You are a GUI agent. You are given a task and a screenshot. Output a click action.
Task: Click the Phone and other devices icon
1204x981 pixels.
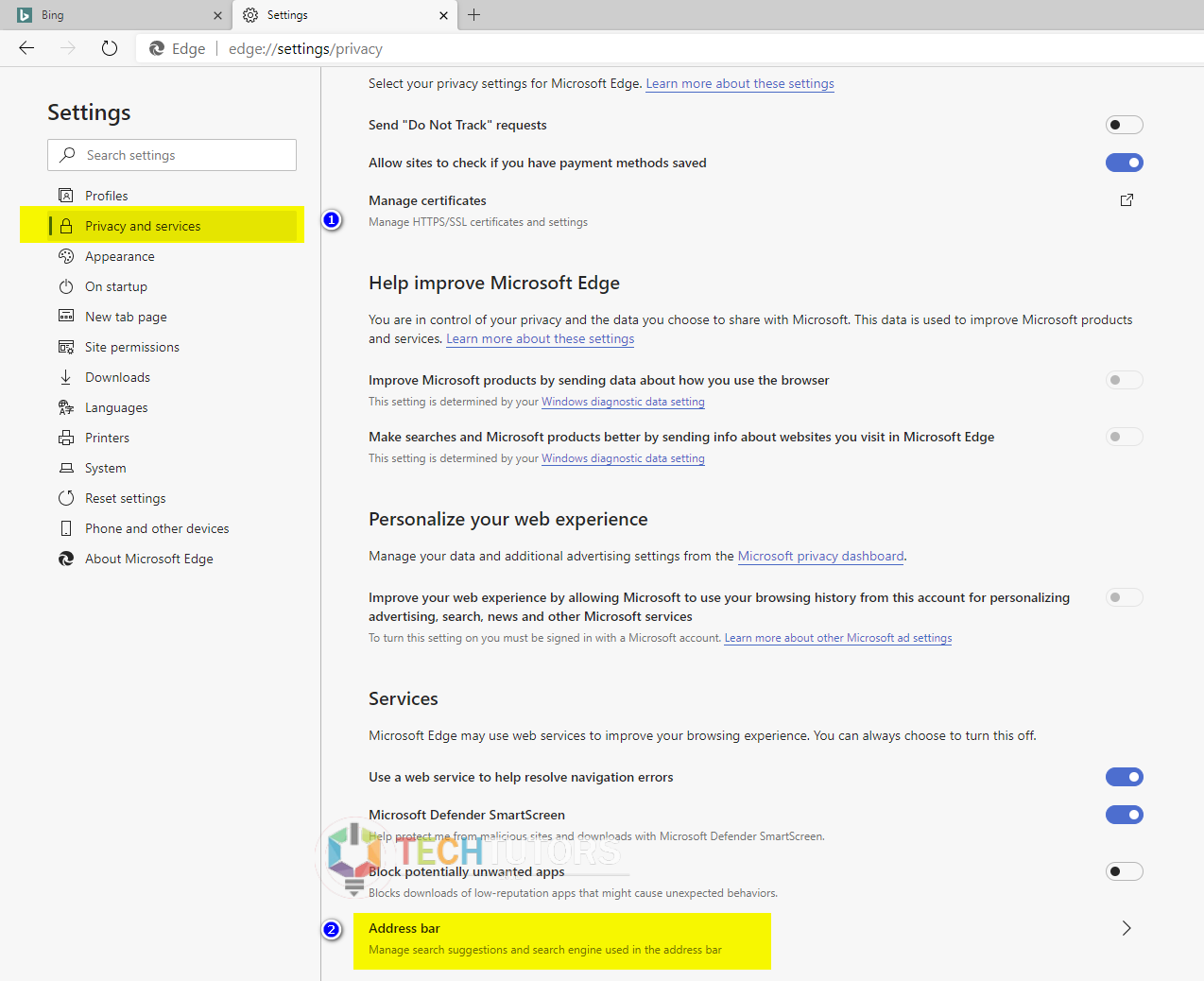point(66,528)
